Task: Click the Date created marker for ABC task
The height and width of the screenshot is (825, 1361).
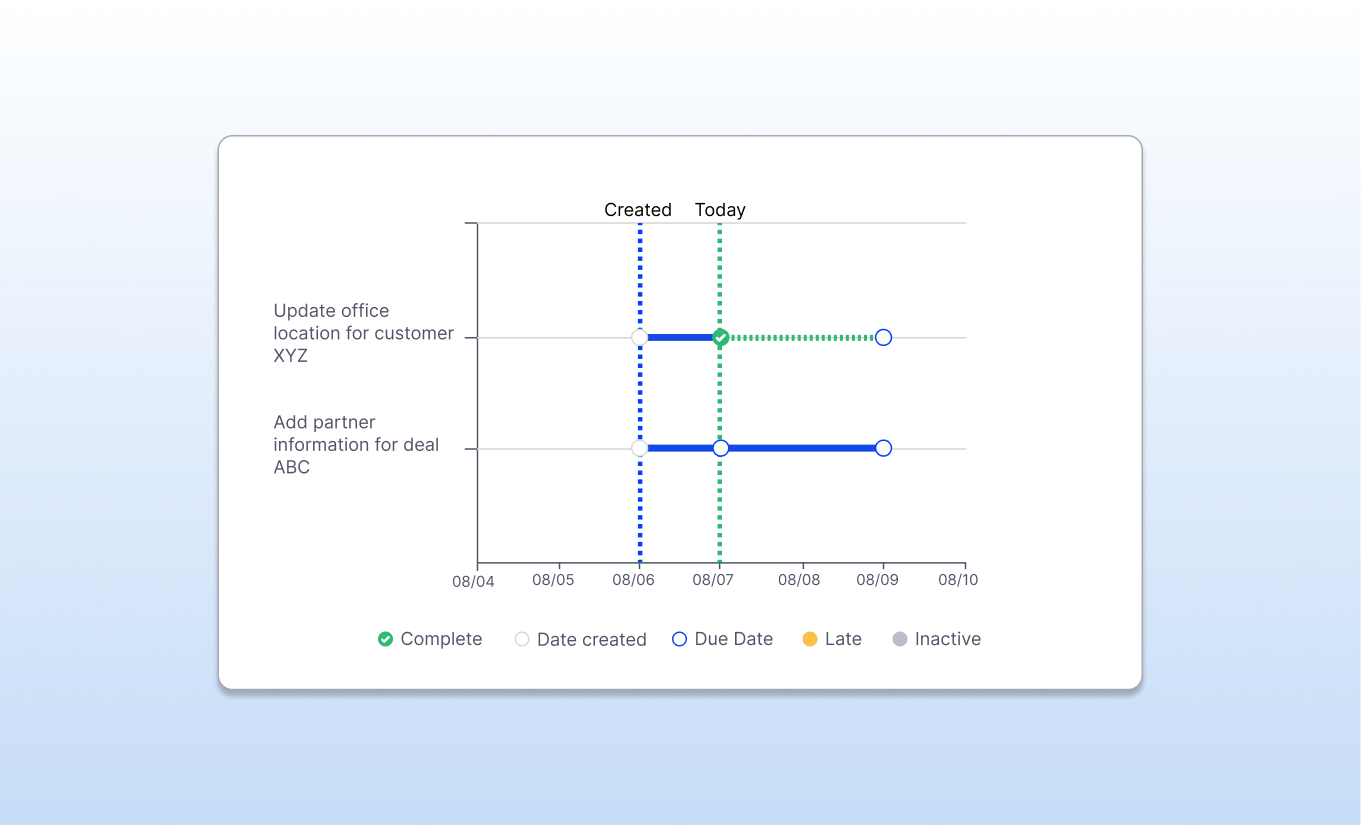Action: tap(640, 448)
